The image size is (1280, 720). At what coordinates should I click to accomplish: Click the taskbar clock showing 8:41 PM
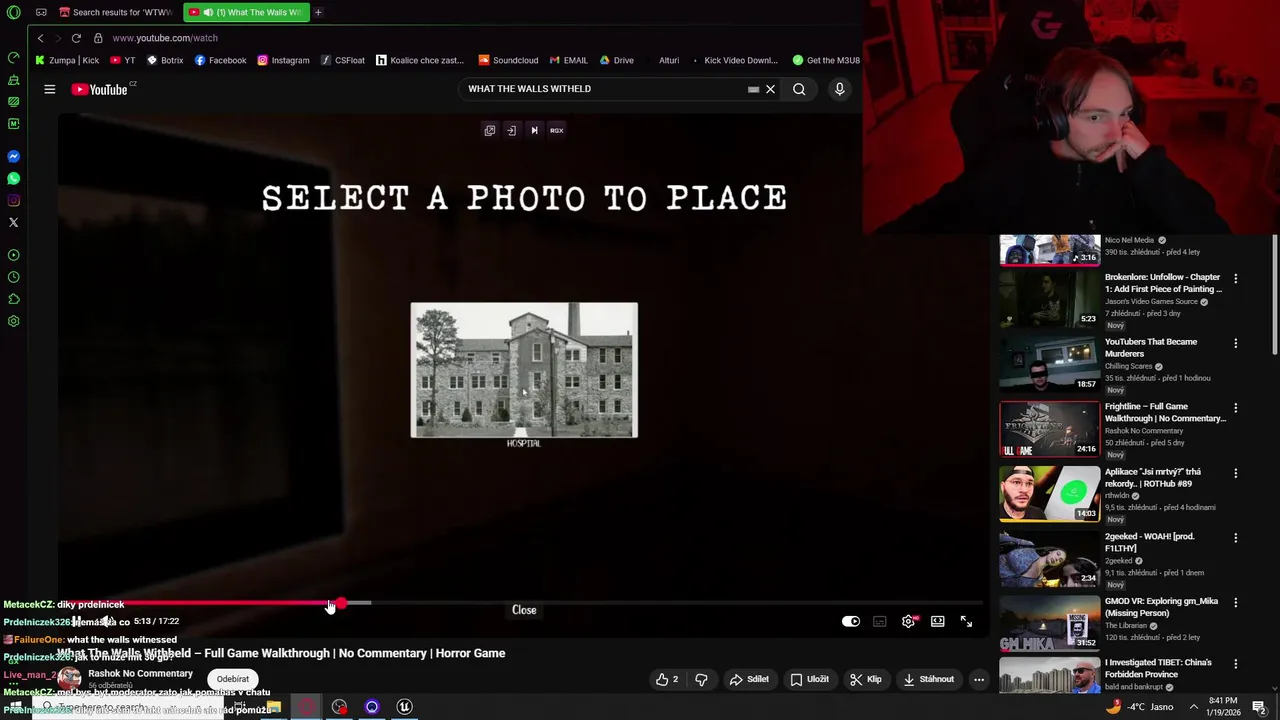(x=1225, y=707)
